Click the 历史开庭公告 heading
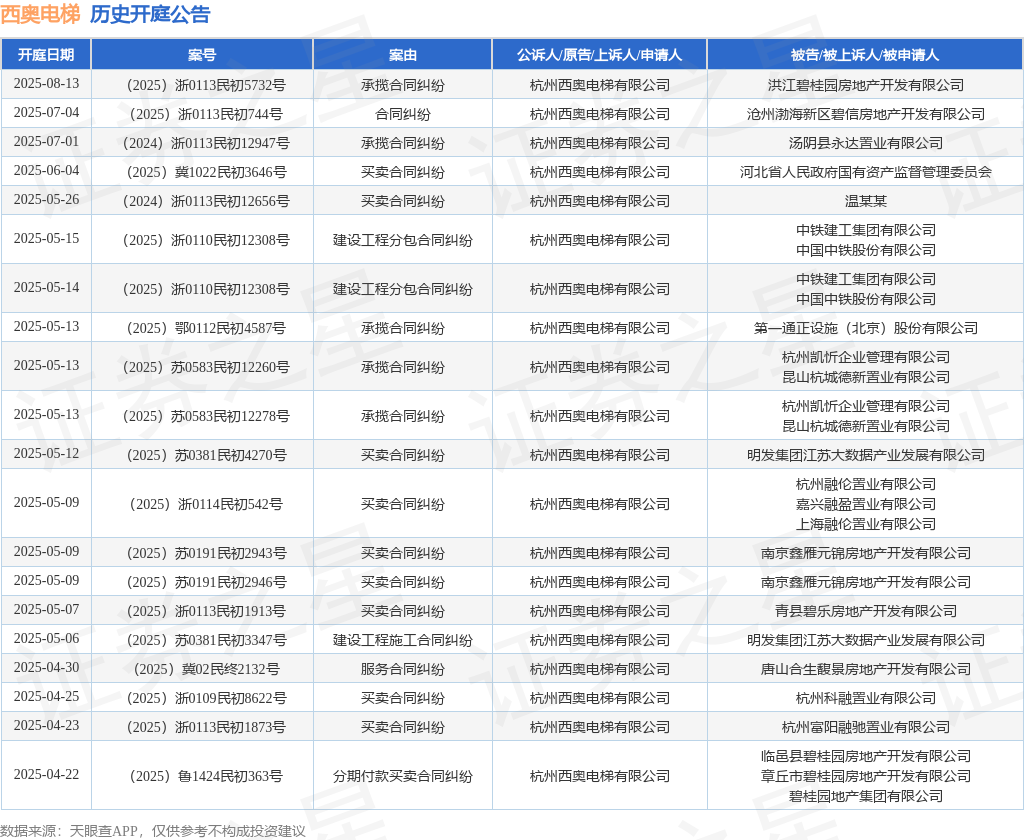The height and width of the screenshot is (840, 1024). (150, 14)
